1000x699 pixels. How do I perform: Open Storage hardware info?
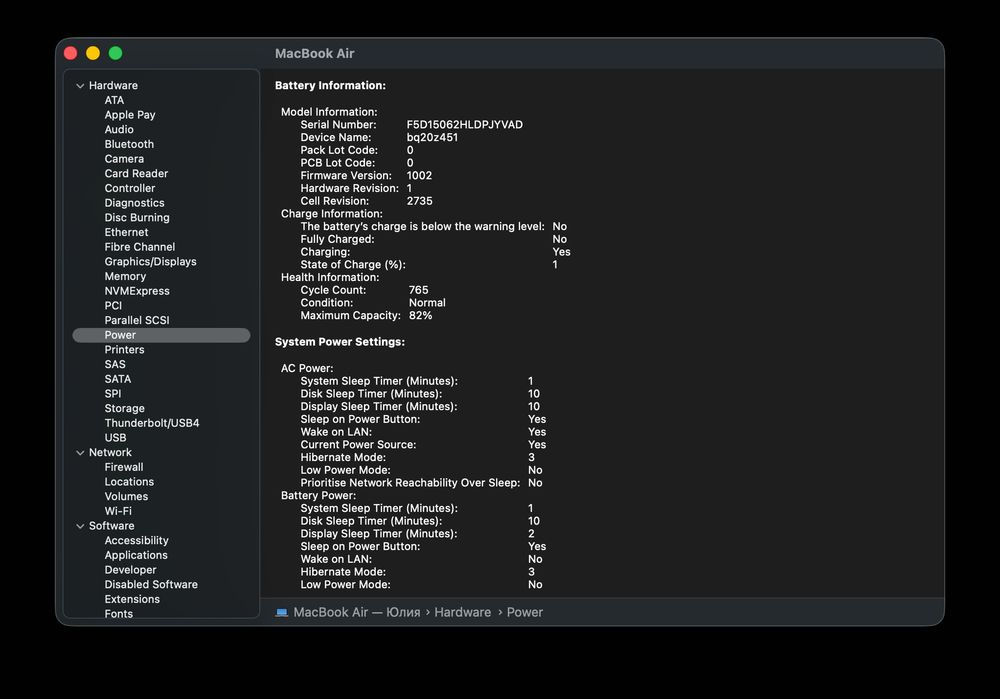(x=124, y=408)
